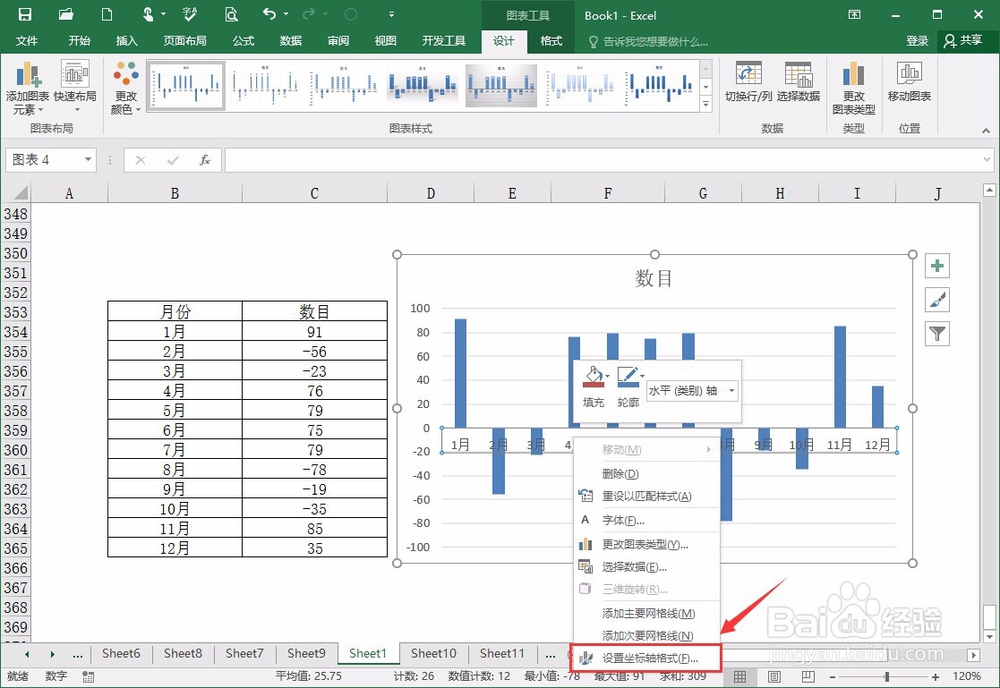Click the Select All triangle at grid corner
The height and width of the screenshot is (688, 1000).
pyautogui.click(x=20, y=193)
